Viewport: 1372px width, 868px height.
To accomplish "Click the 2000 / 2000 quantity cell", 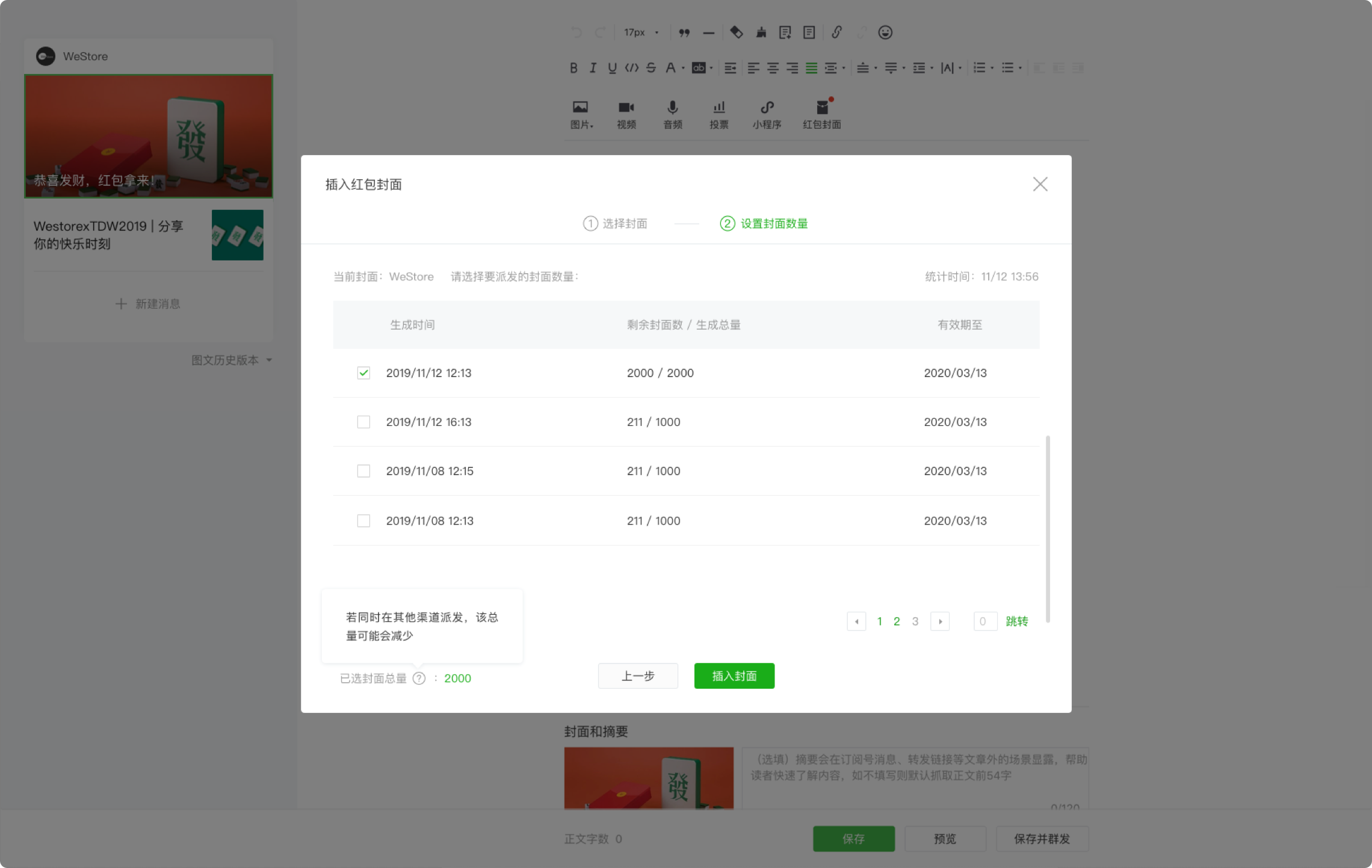I will click(x=660, y=373).
